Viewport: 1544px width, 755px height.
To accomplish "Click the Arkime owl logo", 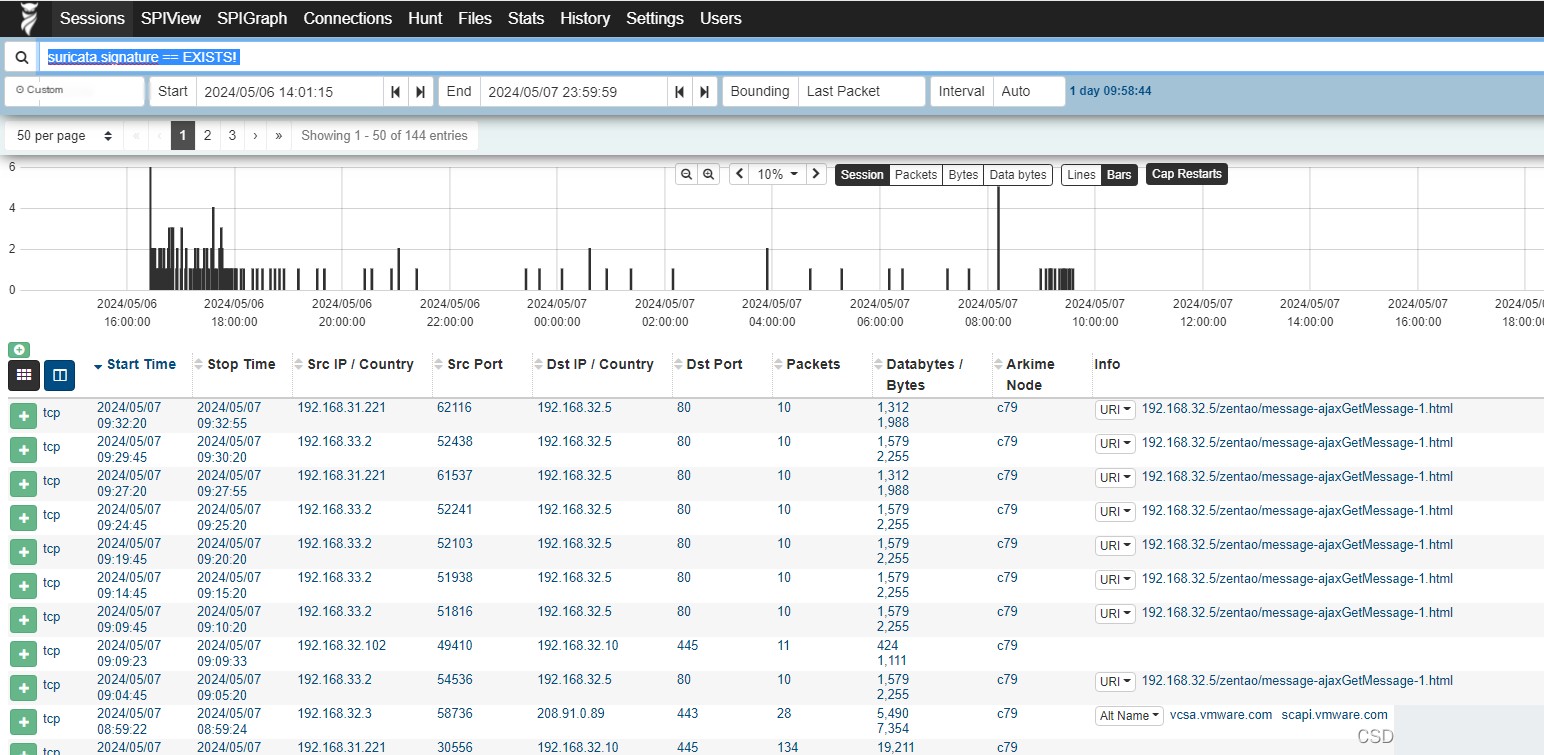I will [30, 18].
